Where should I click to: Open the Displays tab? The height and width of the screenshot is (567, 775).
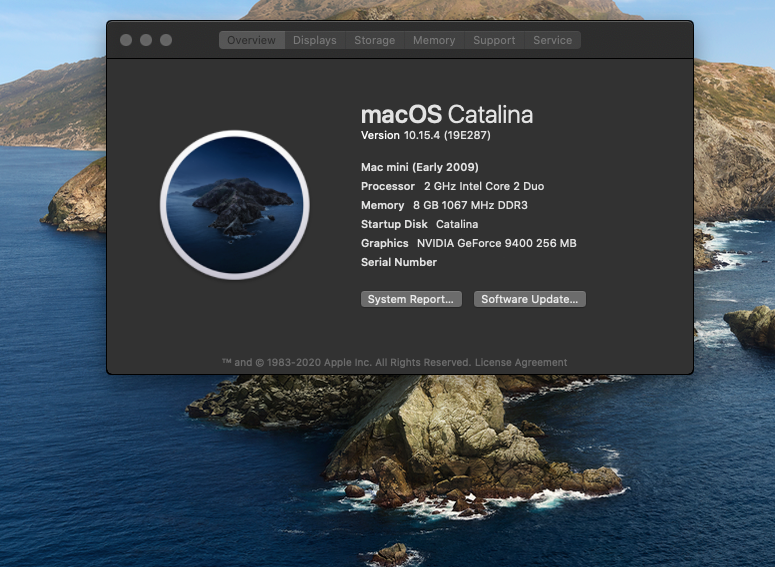click(x=315, y=40)
